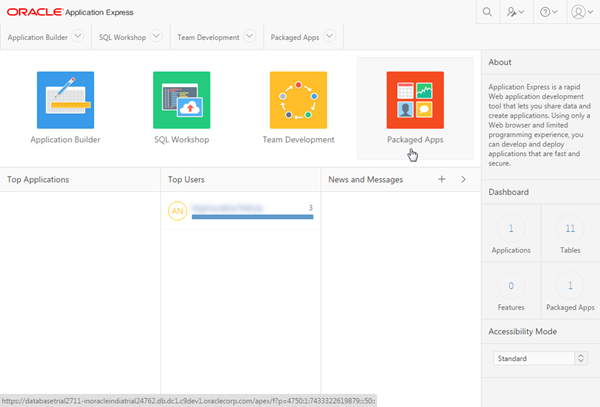Screen dimensions: 600x407
Task: Click the SQL Workshop tile icon
Action: pos(182,100)
